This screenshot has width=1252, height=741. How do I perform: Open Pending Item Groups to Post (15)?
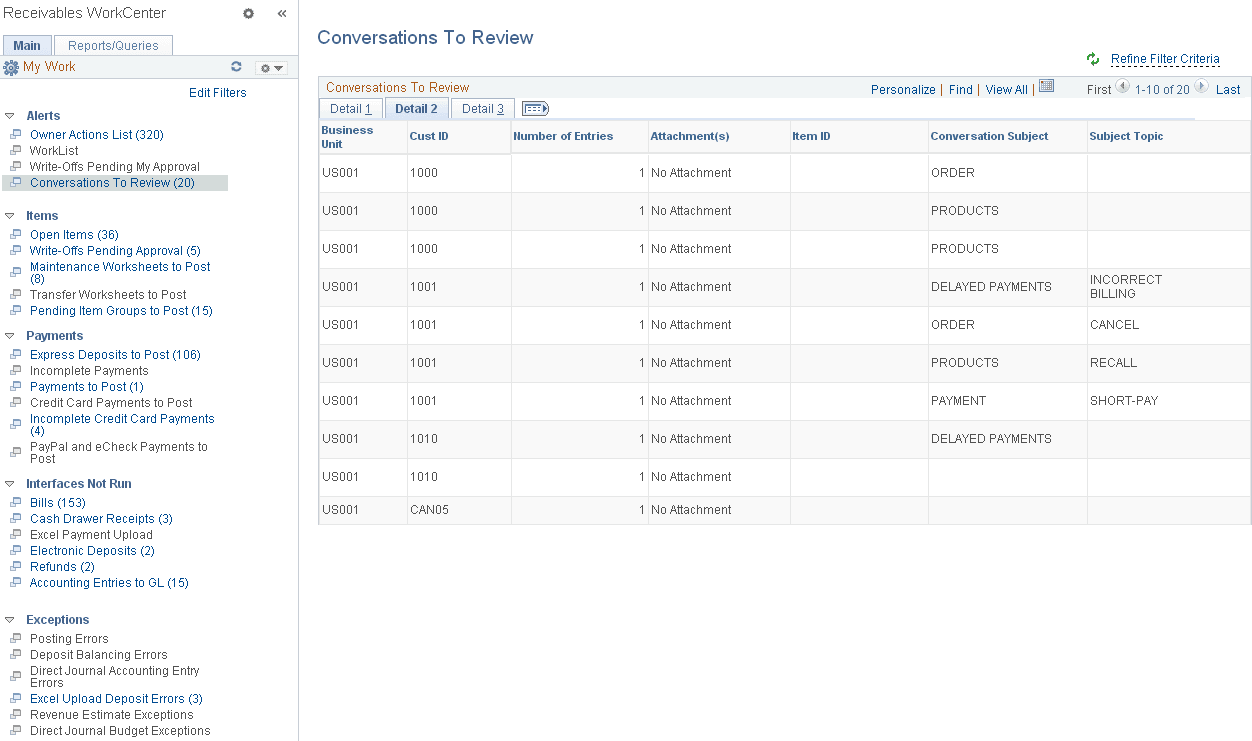pyautogui.click(x=121, y=311)
